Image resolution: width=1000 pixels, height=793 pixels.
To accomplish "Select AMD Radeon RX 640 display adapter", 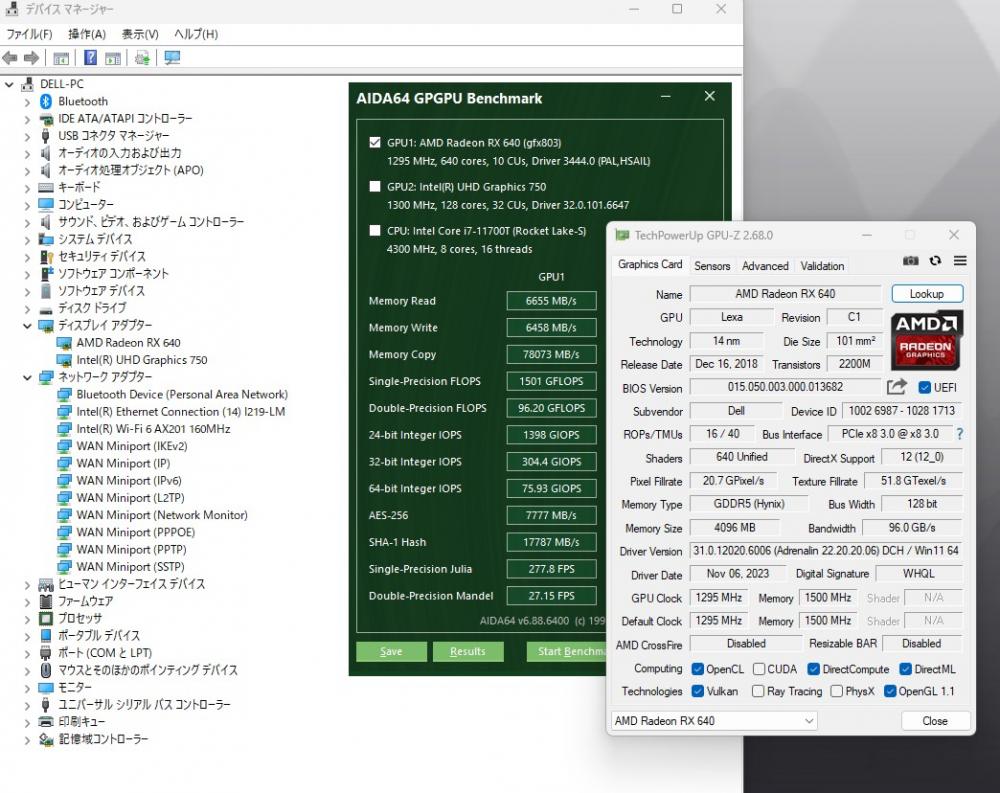I will pos(128,343).
